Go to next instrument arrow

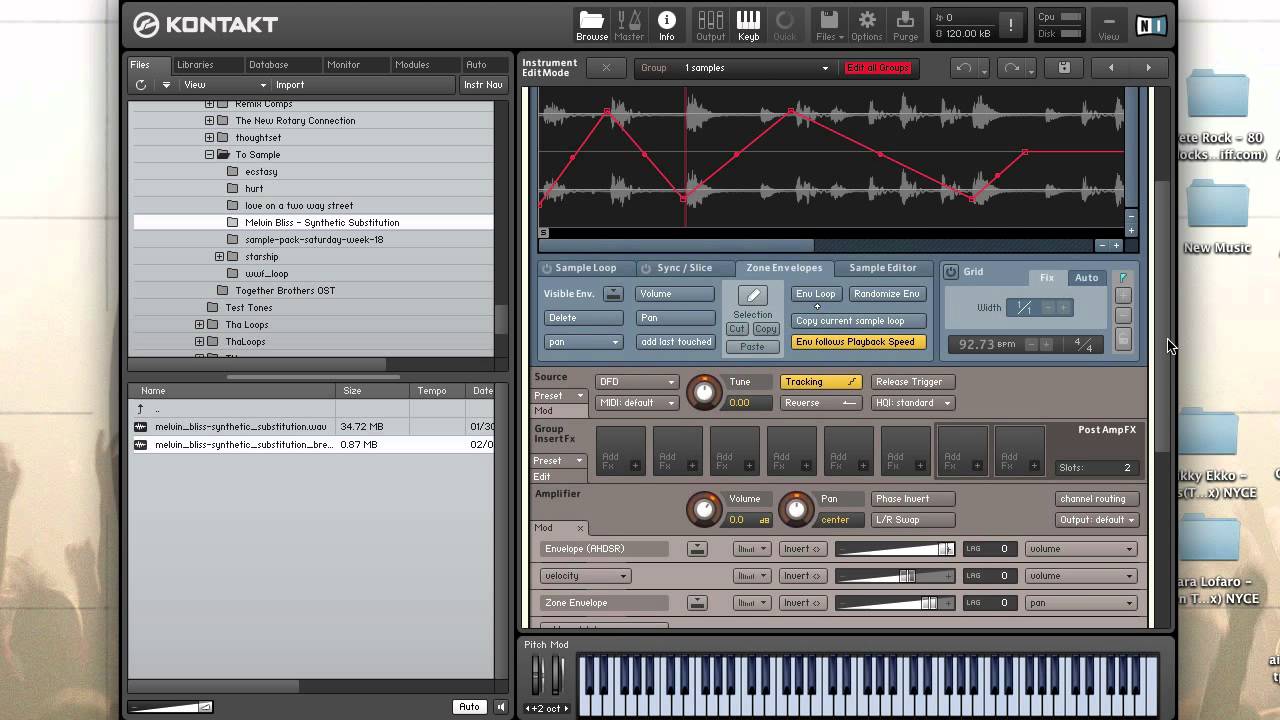coord(1148,68)
